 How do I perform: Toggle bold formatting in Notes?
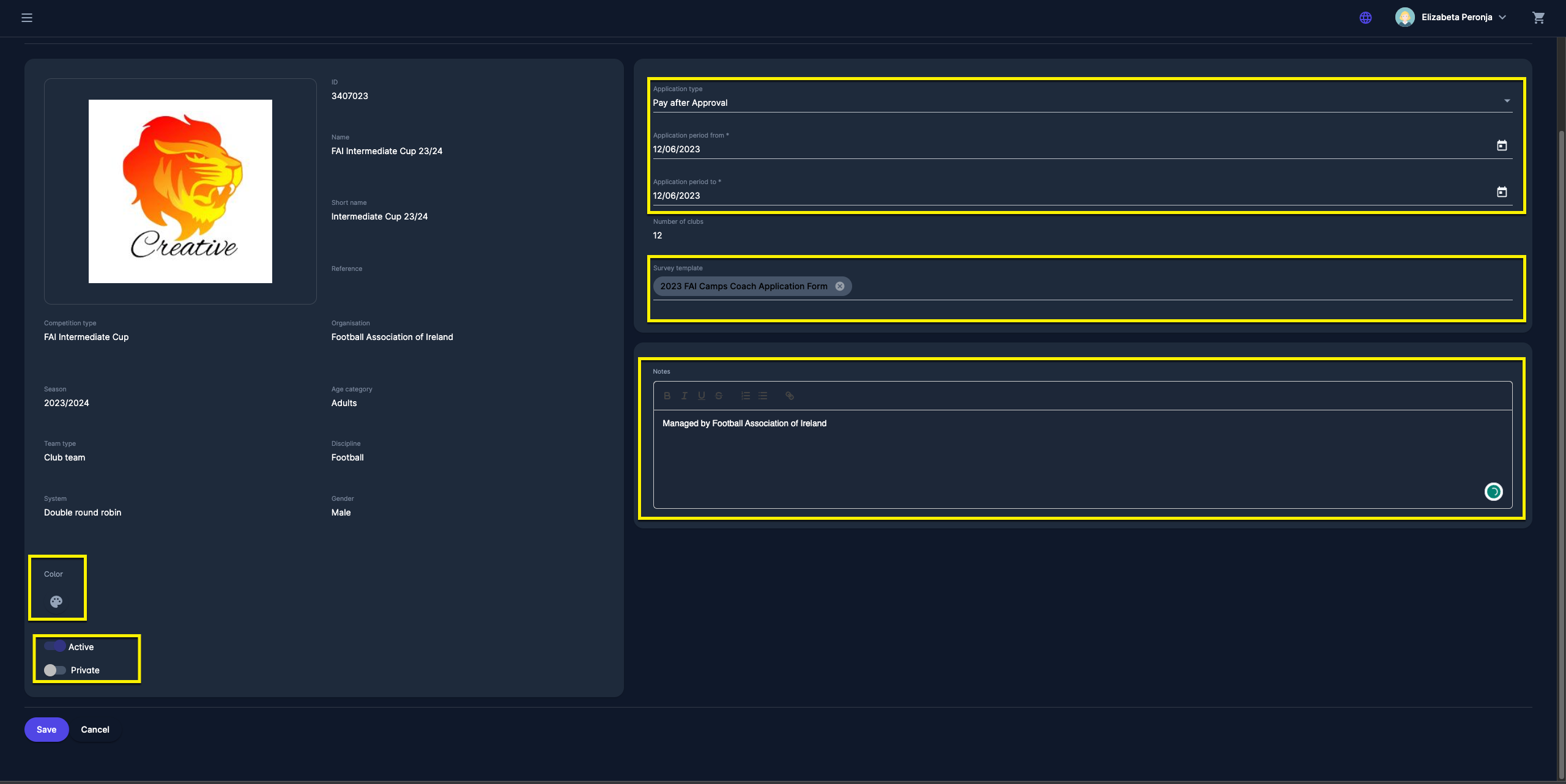667,396
